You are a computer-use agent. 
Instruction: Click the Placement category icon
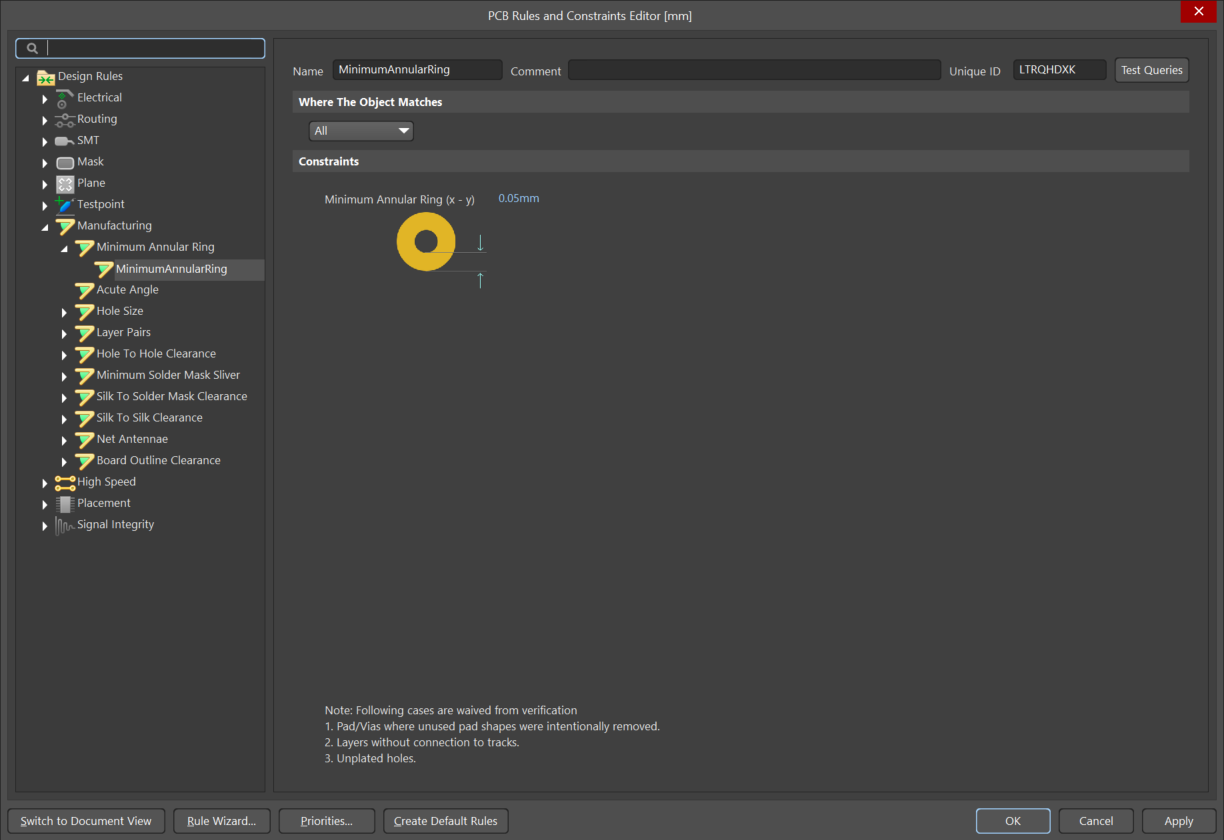(65, 504)
